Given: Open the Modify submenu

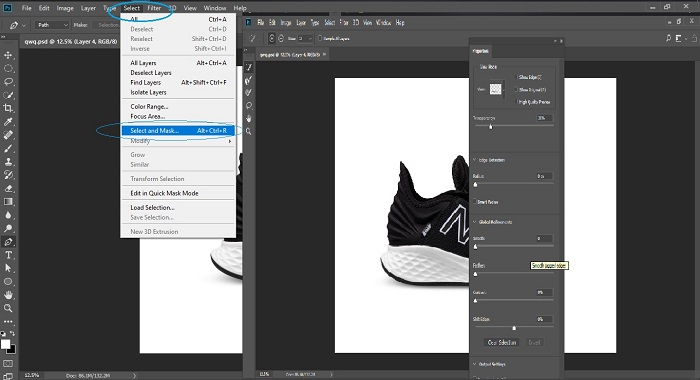Looking at the screenshot, I should click(178, 141).
